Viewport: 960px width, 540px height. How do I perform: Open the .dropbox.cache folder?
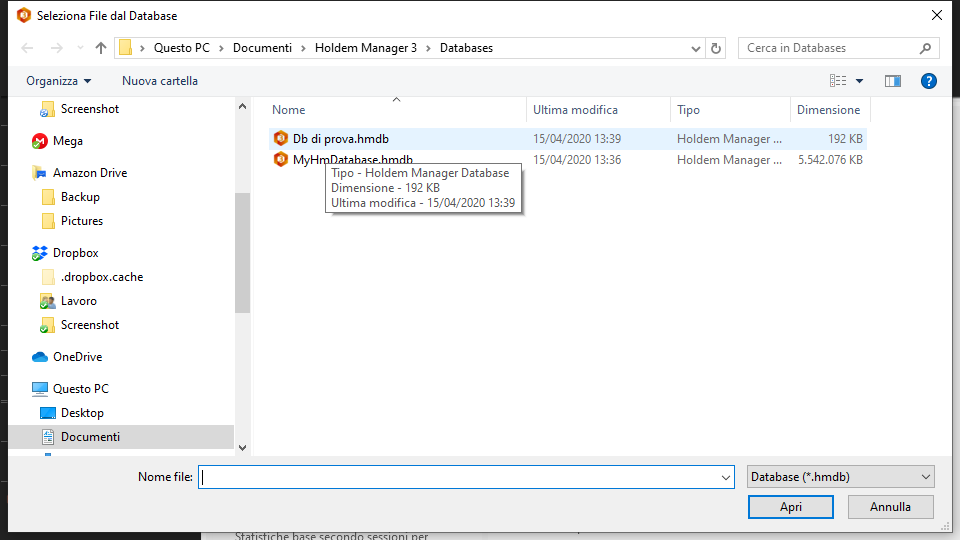click(x=102, y=277)
